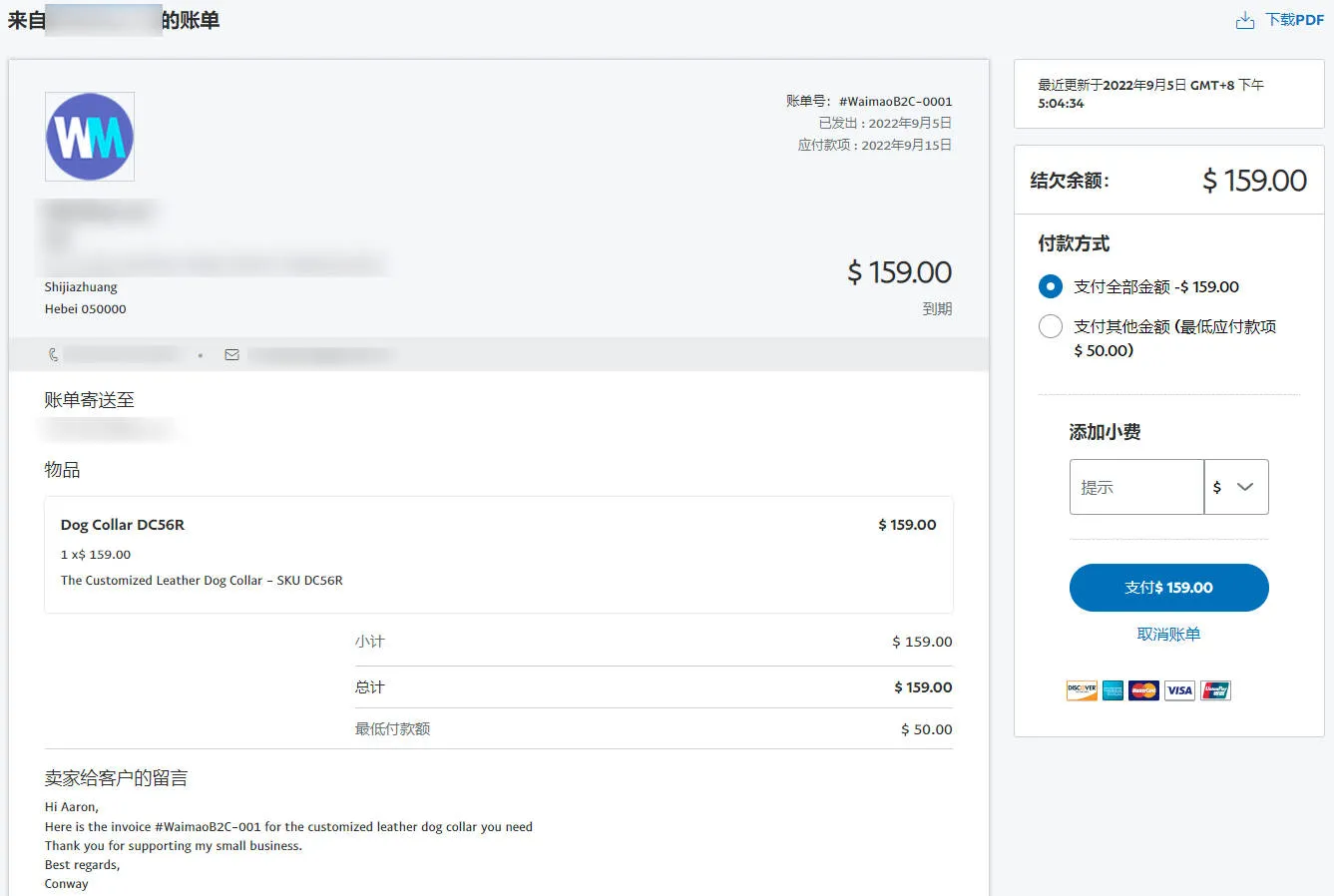Image resolution: width=1334 pixels, height=896 pixels.
Task: Select 支付其他金额 radio option
Action: click(1051, 326)
